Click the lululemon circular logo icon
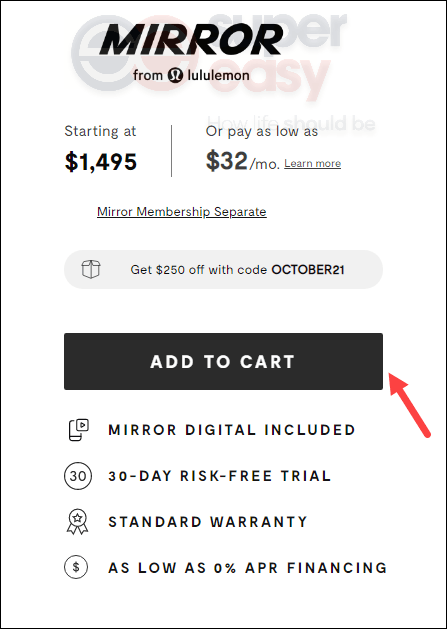Viewport: 447px width, 629px height. click(x=175, y=75)
